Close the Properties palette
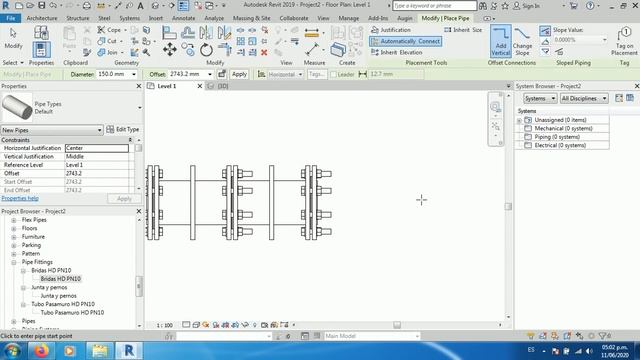The image size is (640, 360). pos(139,86)
